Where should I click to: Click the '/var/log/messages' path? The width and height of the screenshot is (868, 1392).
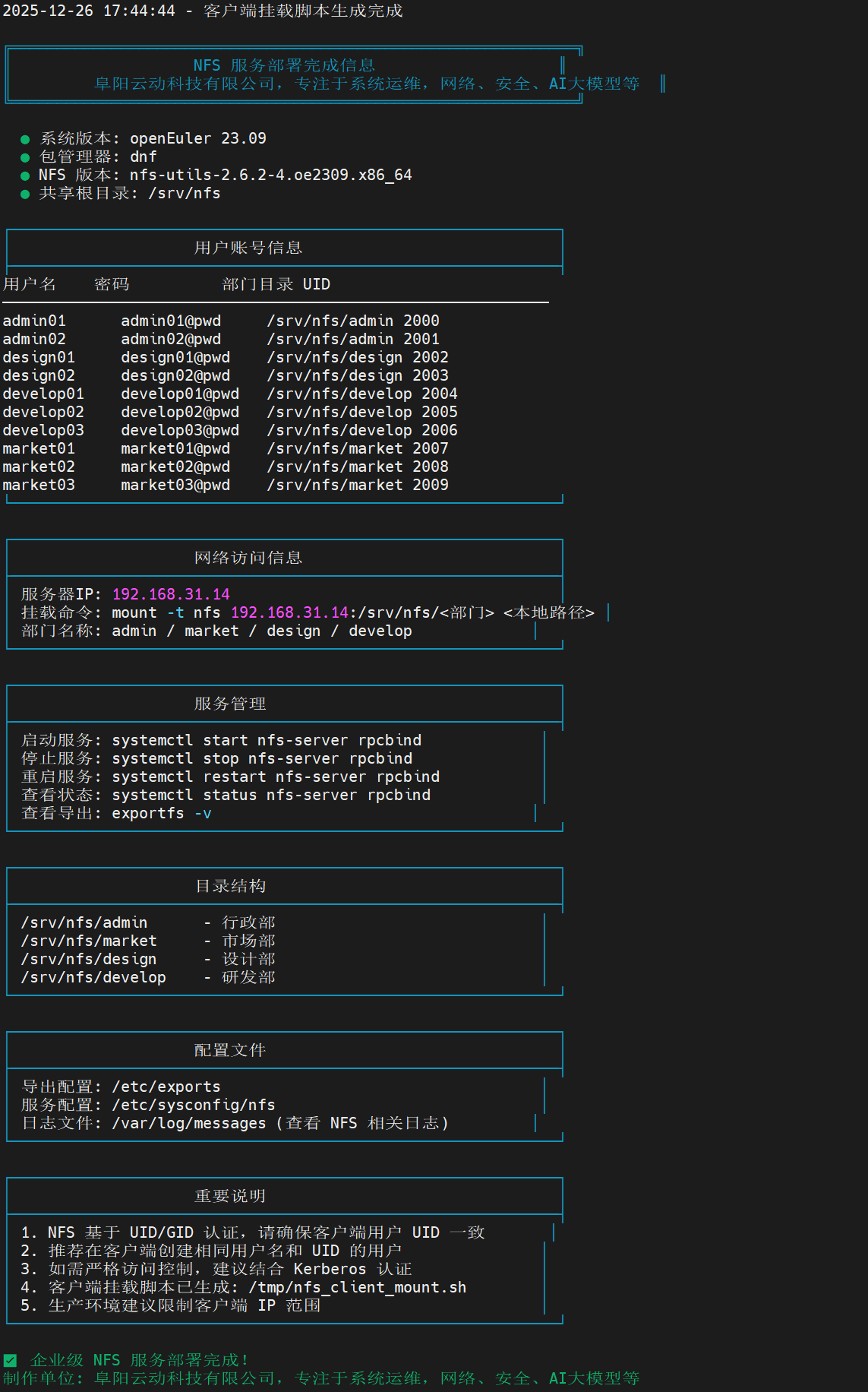coord(189,1123)
